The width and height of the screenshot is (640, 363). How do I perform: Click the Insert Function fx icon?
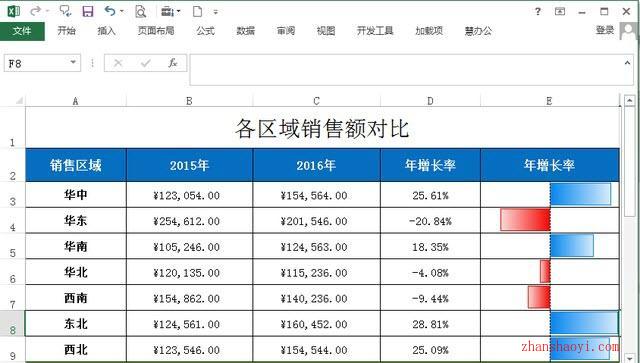[173, 63]
